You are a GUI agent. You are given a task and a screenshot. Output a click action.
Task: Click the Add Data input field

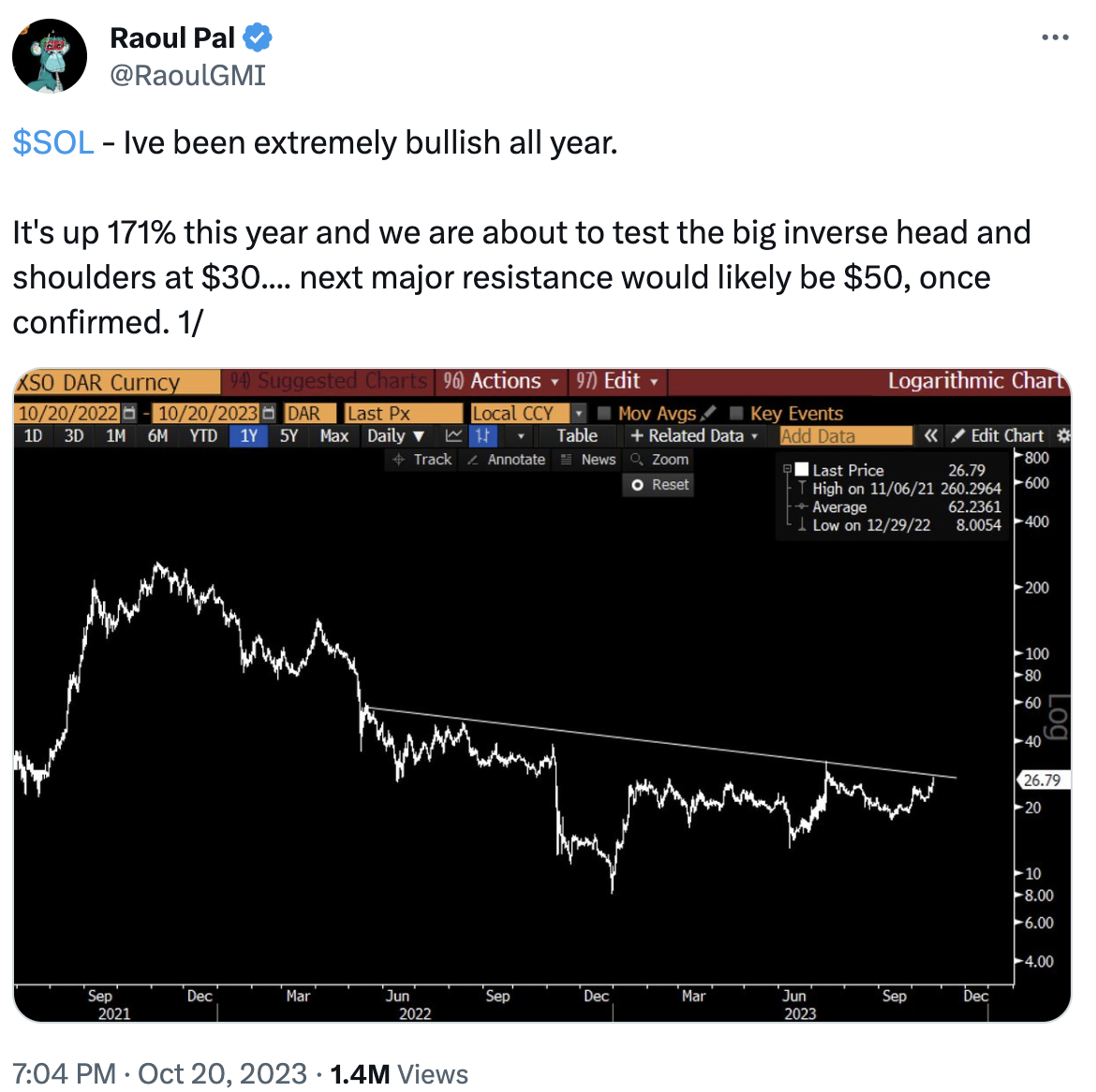[x=845, y=435]
